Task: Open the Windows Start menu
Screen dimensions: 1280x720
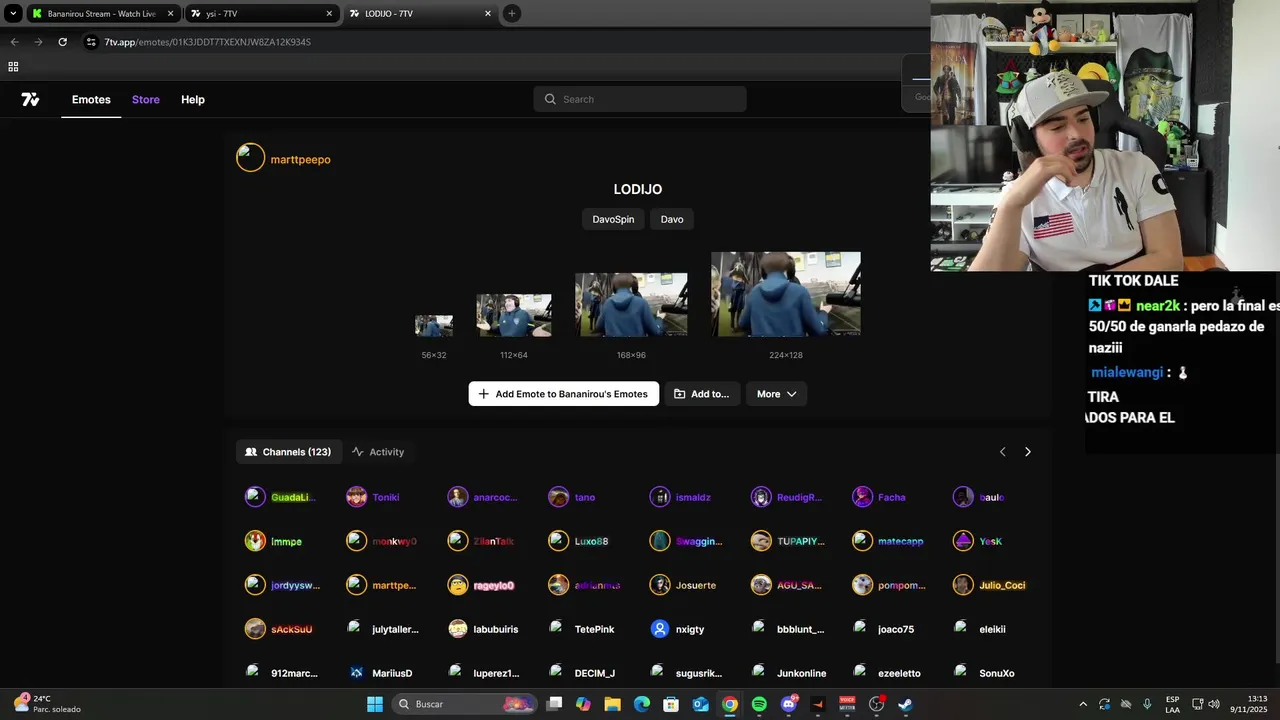Action: click(x=375, y=704)
